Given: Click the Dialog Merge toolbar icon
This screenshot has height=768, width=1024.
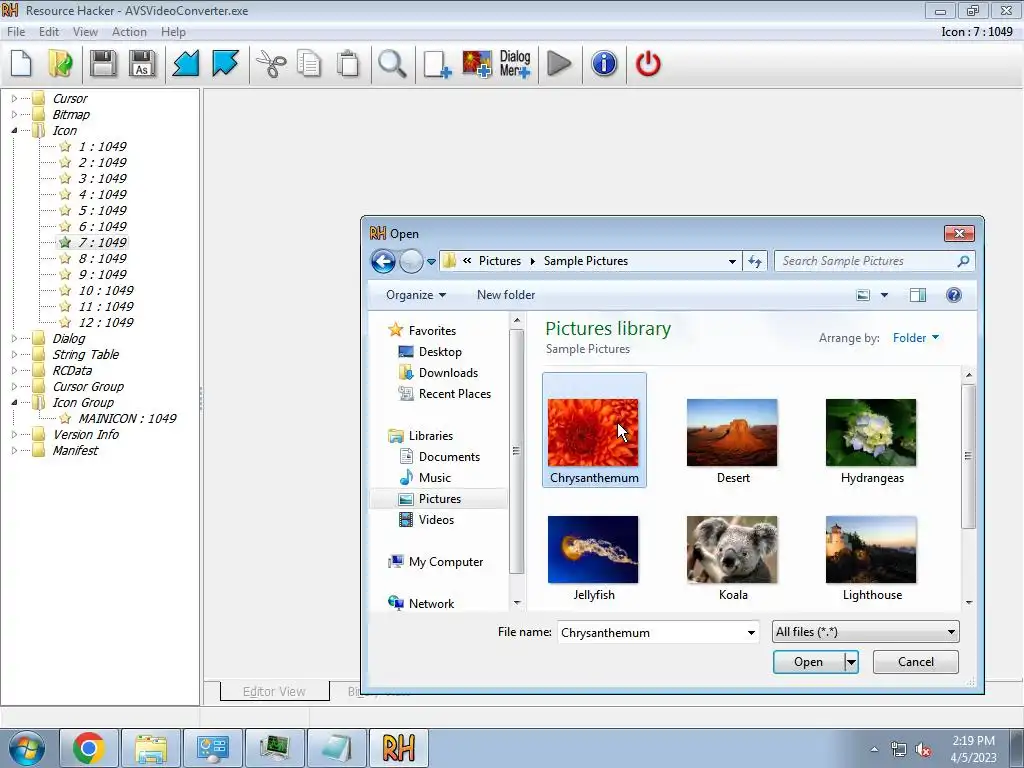Looking at the screenshot, I should pyautogui.click(x=515, y=64).
